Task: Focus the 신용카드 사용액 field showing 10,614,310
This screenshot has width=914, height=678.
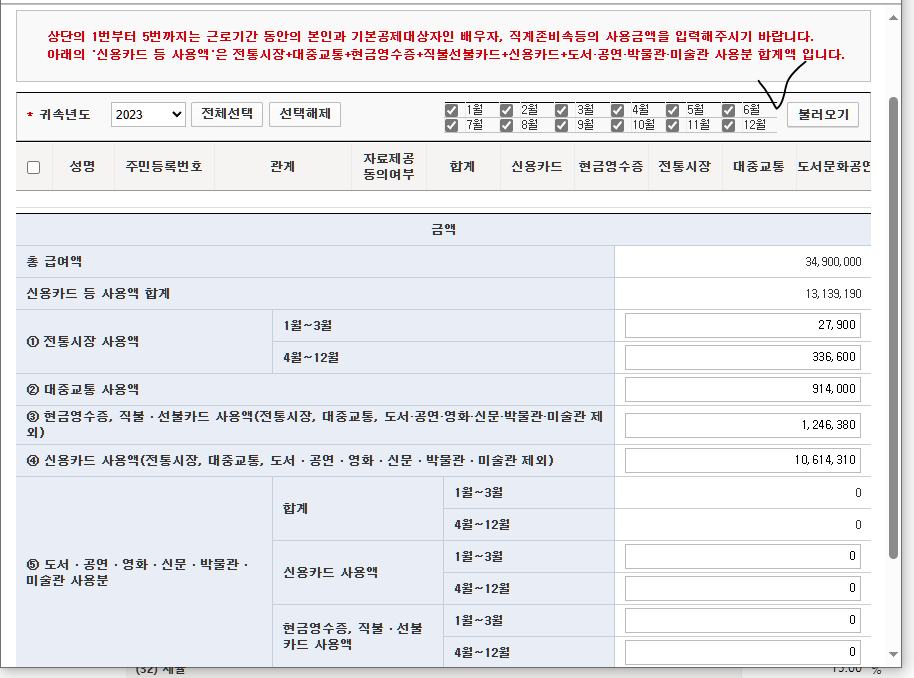Action: [x=742, y=460]
